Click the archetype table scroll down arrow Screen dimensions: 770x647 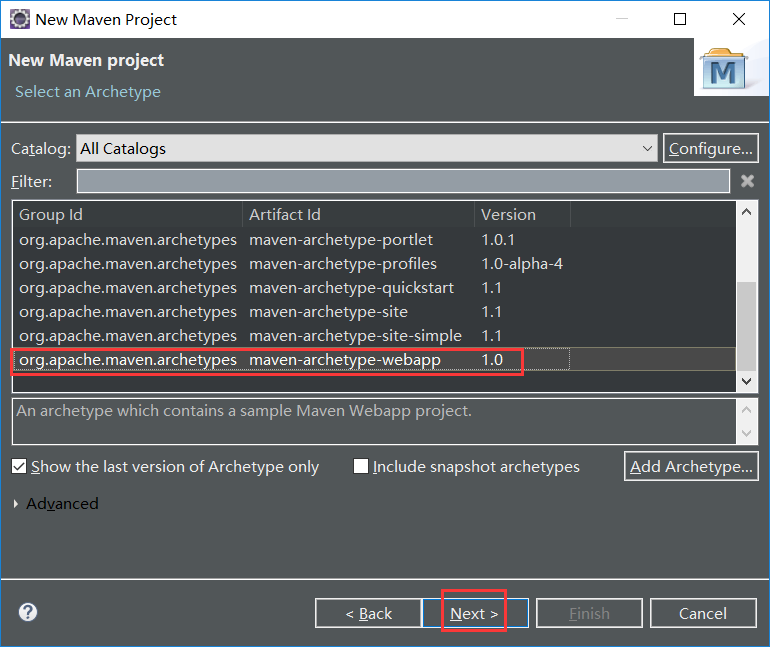point(746,381)
